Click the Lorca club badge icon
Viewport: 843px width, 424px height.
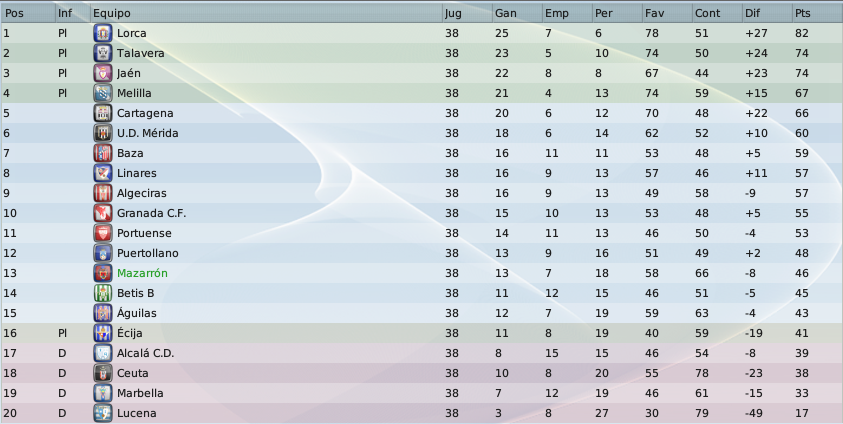pyautogui.click(x=103, y=33)
